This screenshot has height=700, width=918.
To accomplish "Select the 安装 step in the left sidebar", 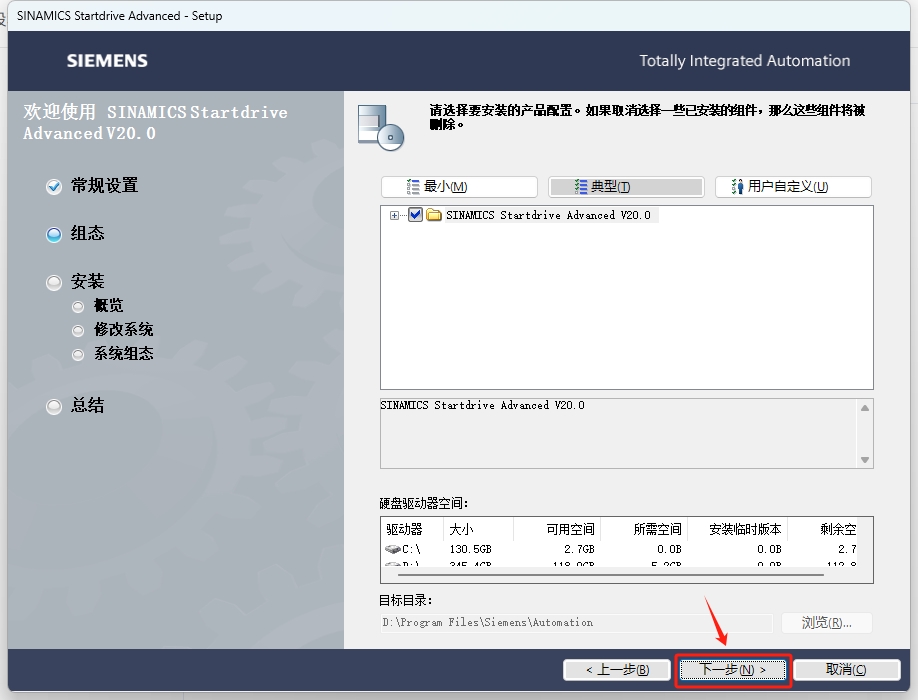I will pos(55,282).
